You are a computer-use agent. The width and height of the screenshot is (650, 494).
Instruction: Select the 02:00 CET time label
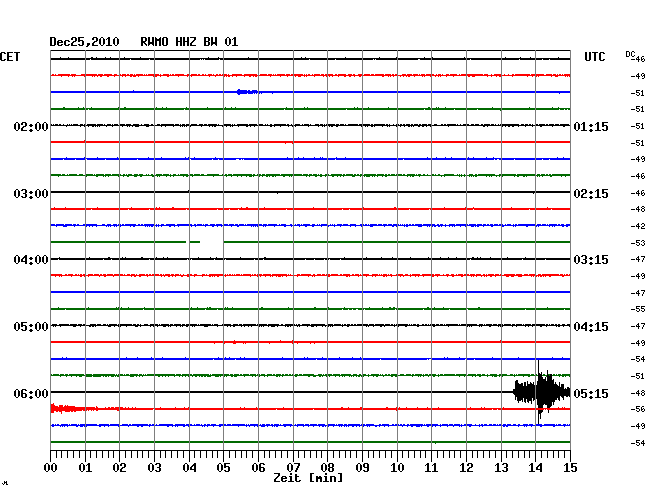click(x=31, y=126)
